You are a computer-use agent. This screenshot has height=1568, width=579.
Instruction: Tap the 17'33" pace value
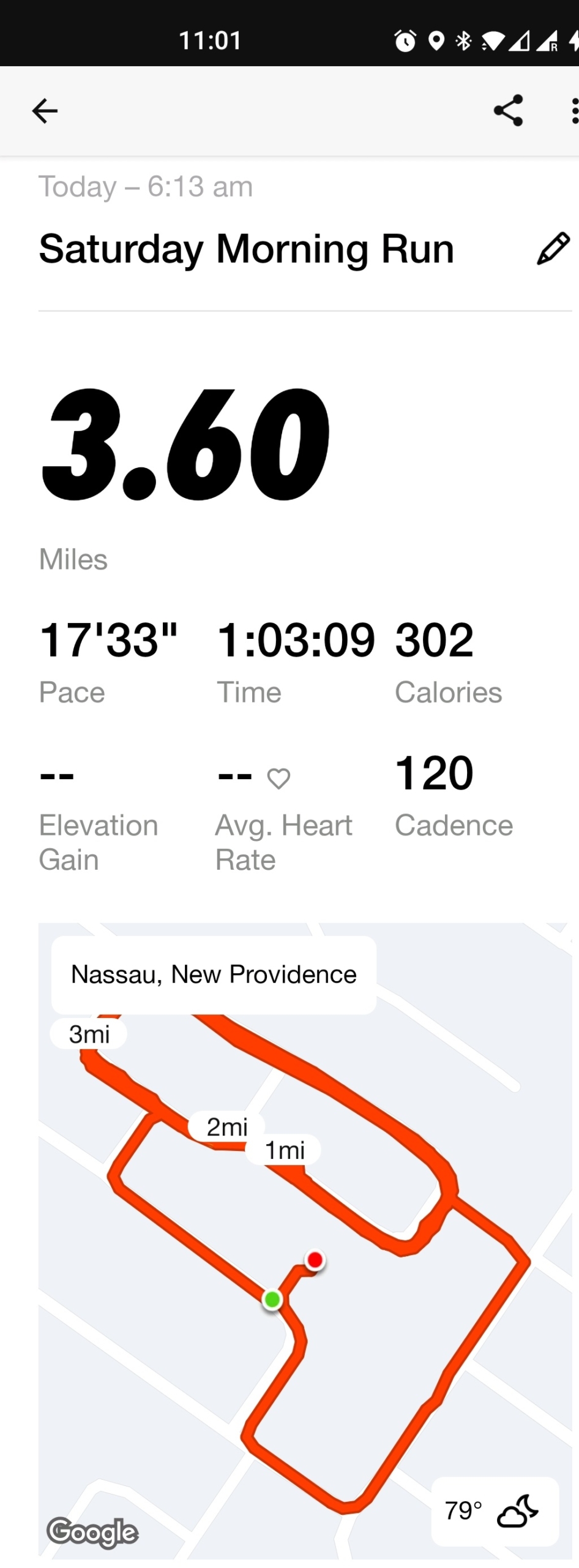click(x=108, y=640)
